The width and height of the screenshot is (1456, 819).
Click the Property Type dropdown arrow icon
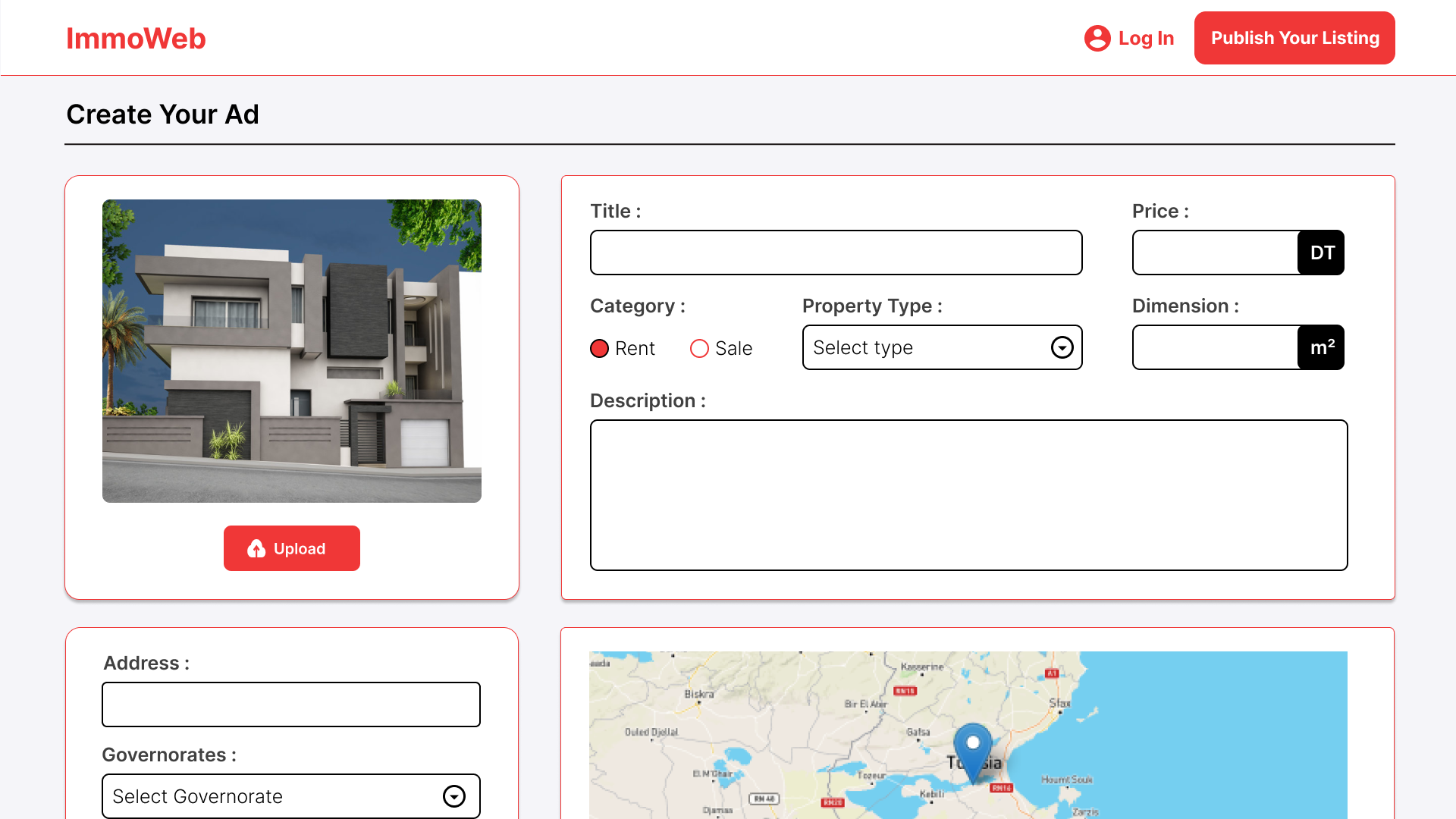click(x=1062, y=347)
